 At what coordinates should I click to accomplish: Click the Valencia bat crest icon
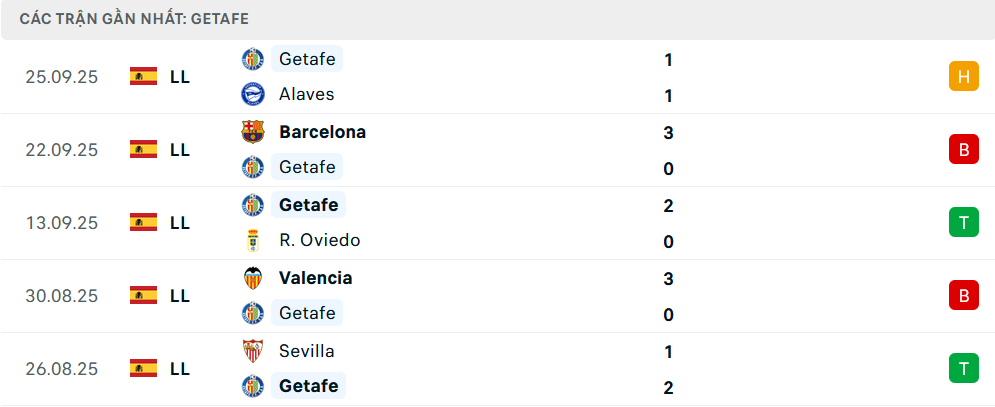(x=253, y=278)
